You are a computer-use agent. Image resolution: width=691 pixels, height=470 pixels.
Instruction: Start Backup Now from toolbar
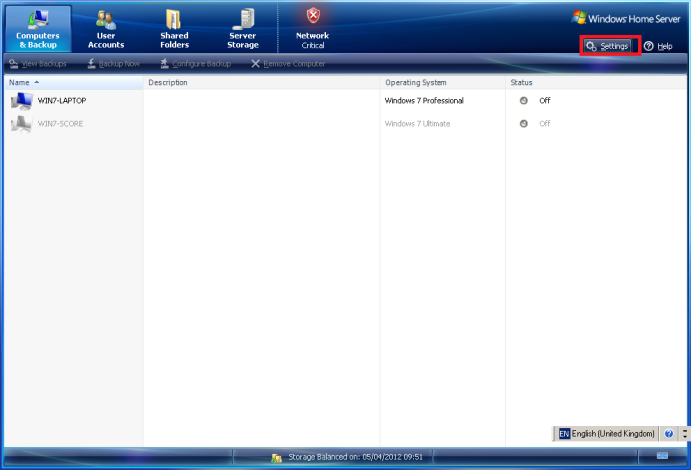click(x=113, y=64)
